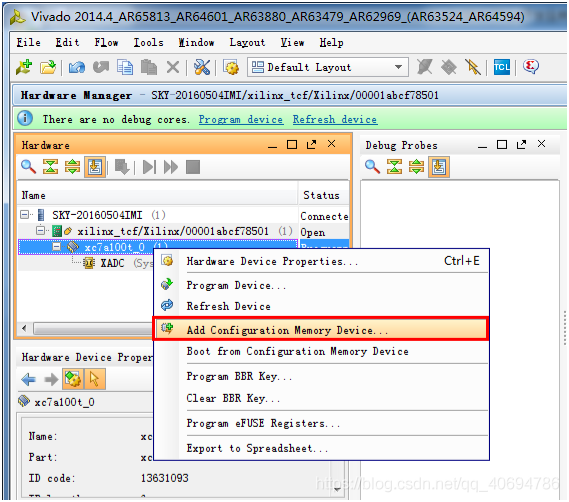Click the Refresh device link
The image size is (569, 502).
coord(335,119)
